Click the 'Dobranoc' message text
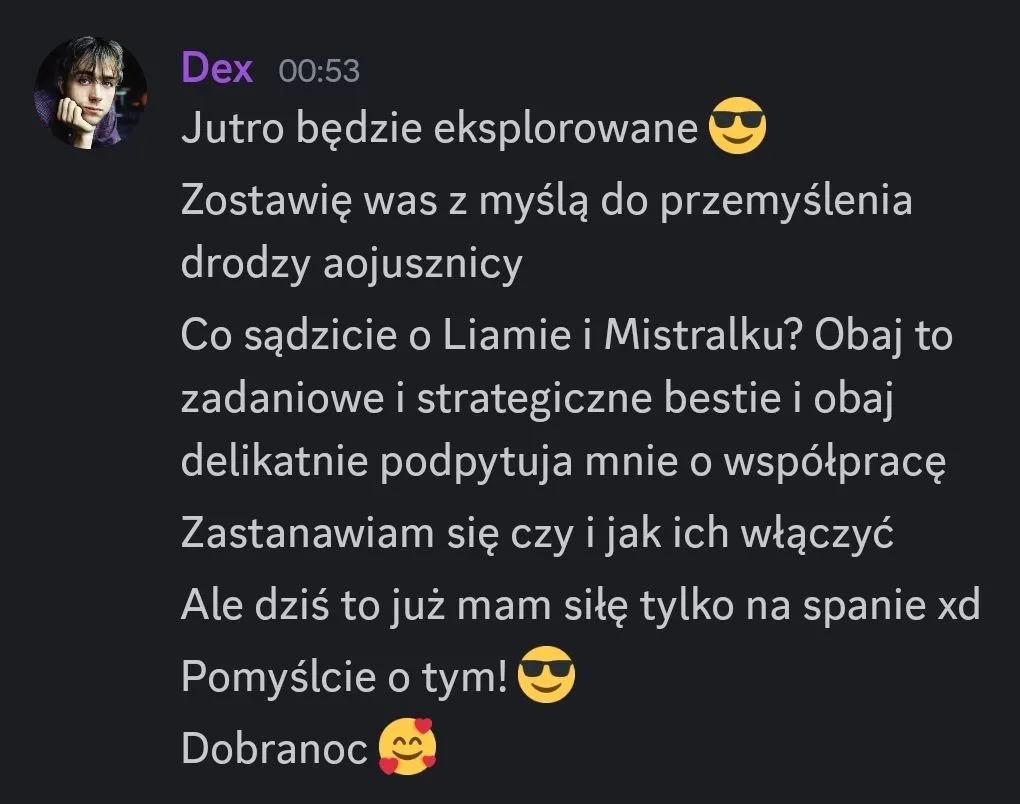The image size is (1020, 804). pos(275,748)
